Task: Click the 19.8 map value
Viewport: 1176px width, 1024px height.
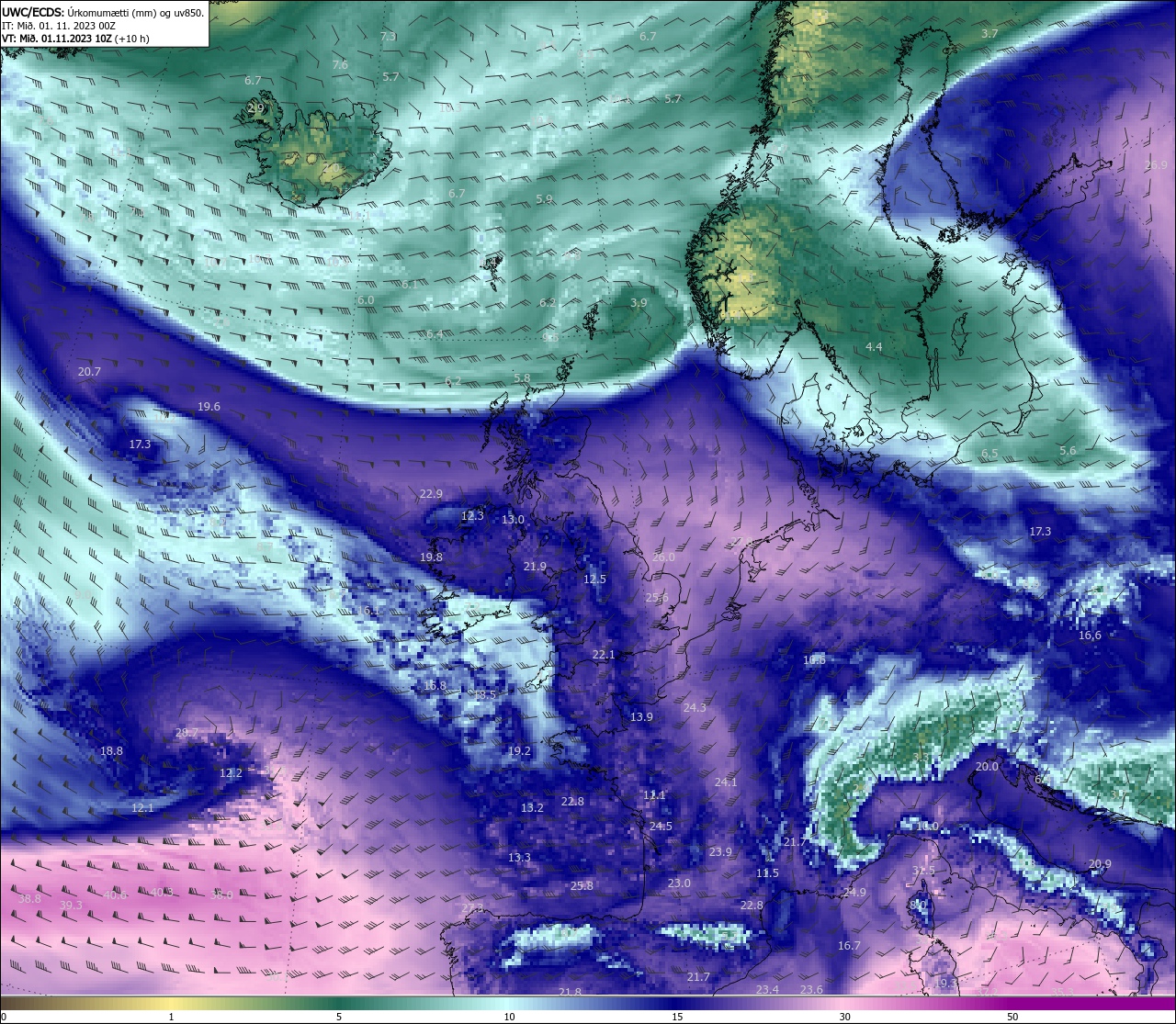Action: 431,557
